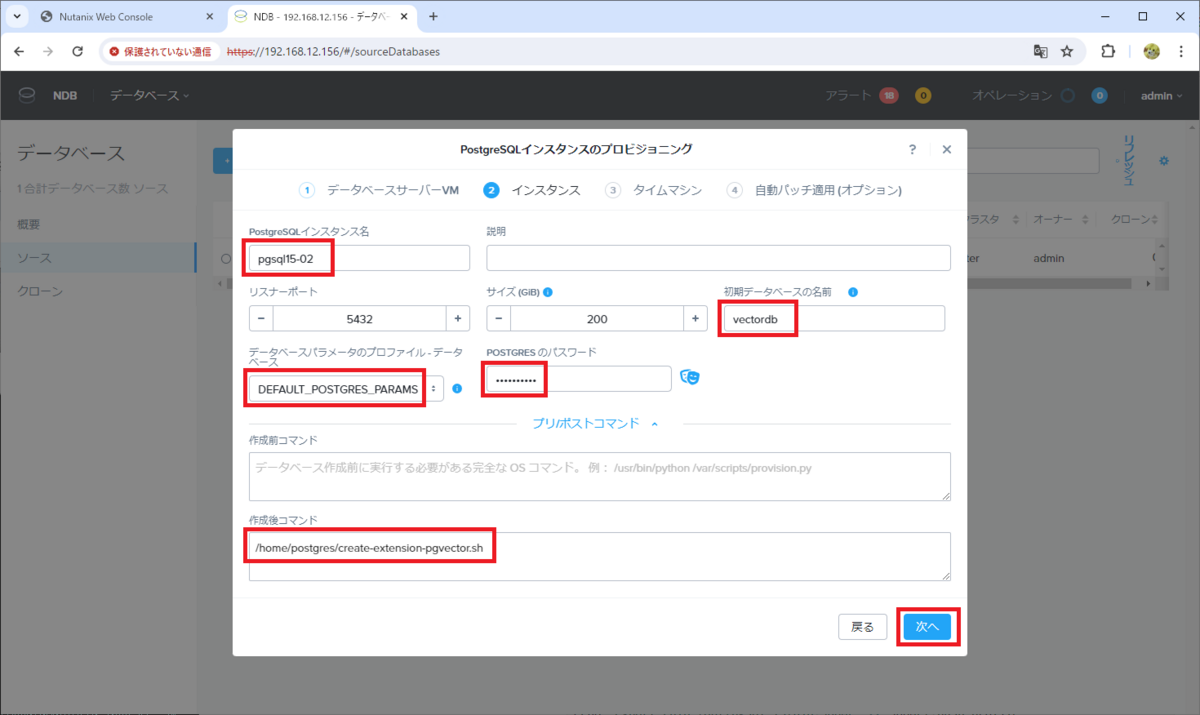Image resolution: width=1200 pixels, height=715 pixels.
Task: Sort table by オーナー column
Action: [x=1059, y=219]
